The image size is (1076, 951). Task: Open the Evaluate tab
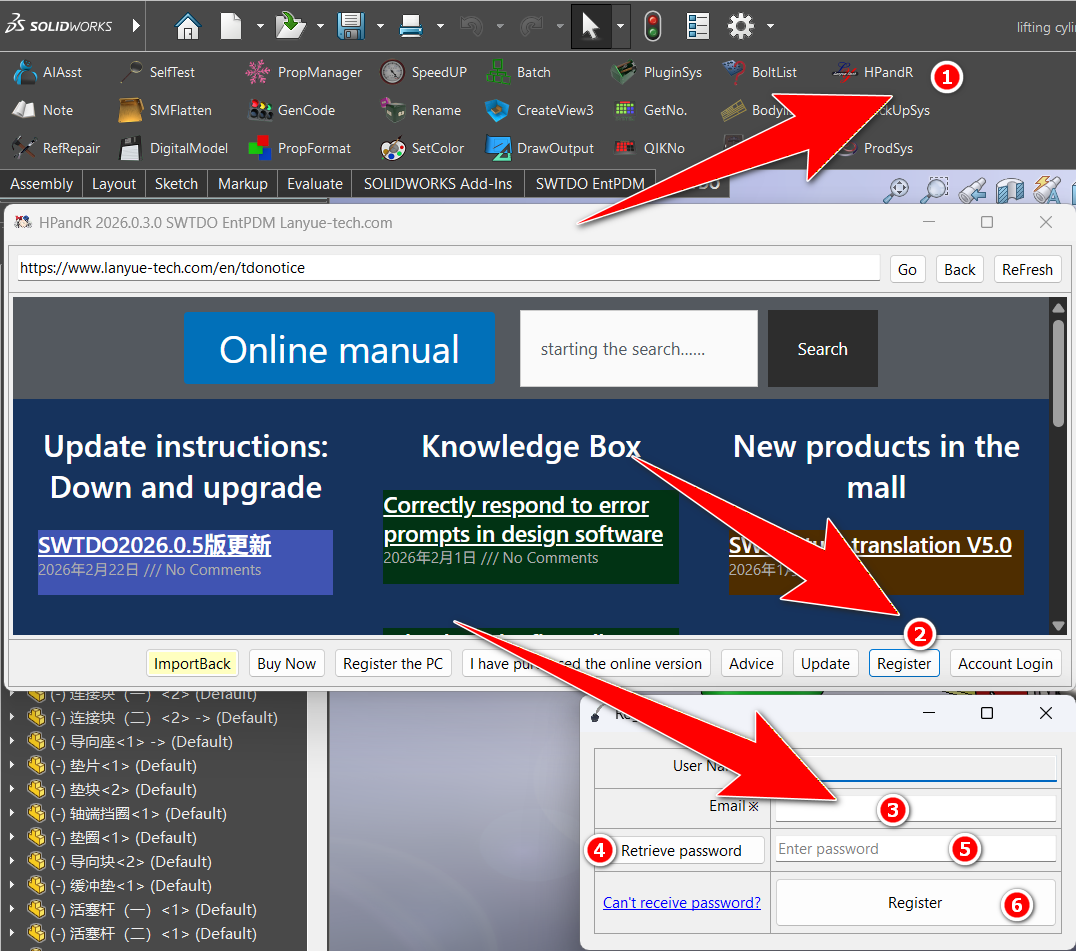pyautogui.click(x=314, y=184)
